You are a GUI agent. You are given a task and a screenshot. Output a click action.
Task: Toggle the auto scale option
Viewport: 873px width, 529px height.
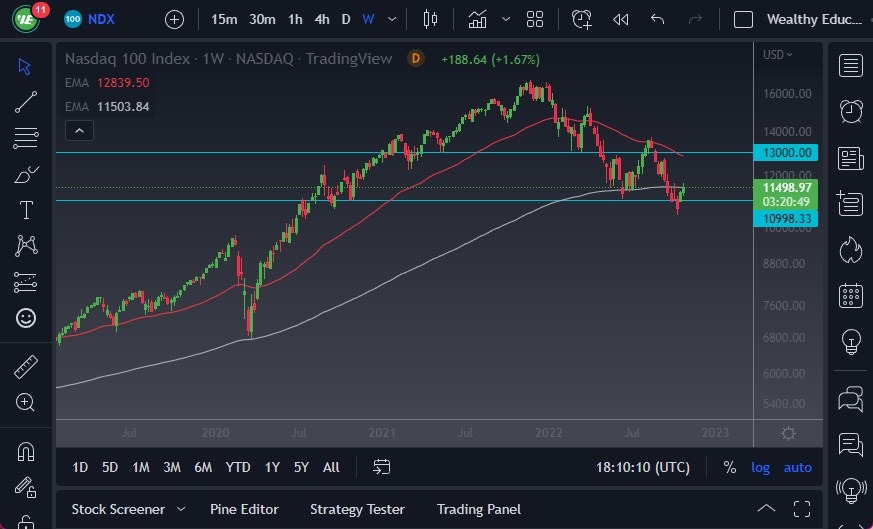797,467
